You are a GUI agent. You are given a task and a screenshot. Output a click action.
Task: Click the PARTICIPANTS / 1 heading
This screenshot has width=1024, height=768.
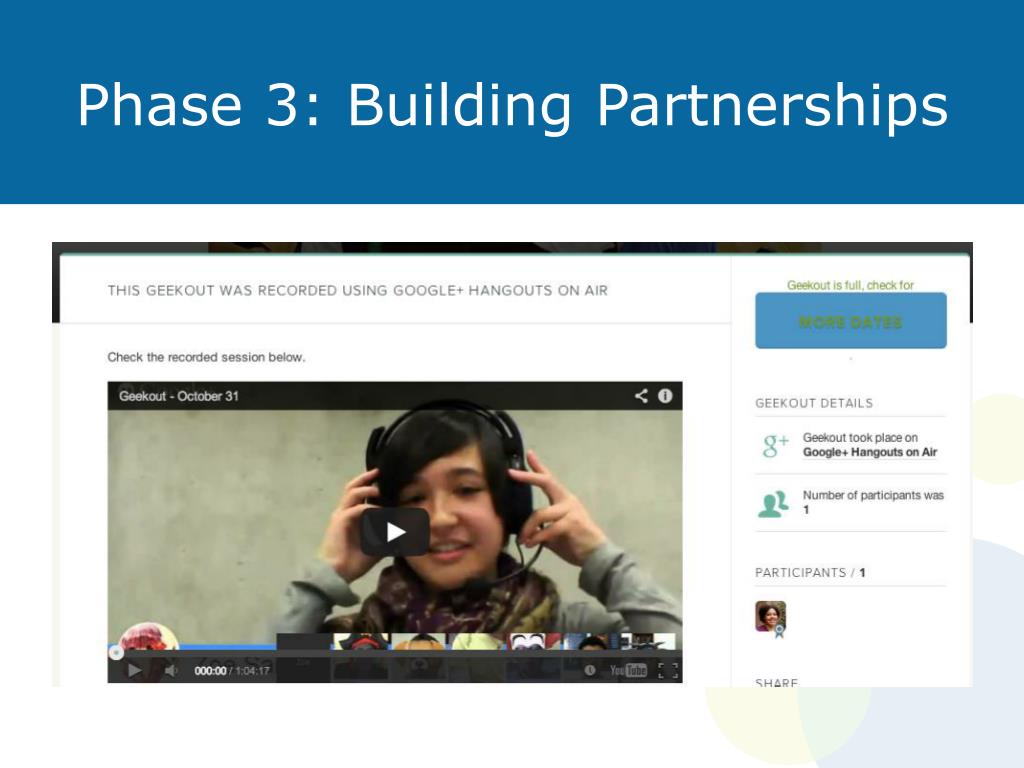click(810, 573)
